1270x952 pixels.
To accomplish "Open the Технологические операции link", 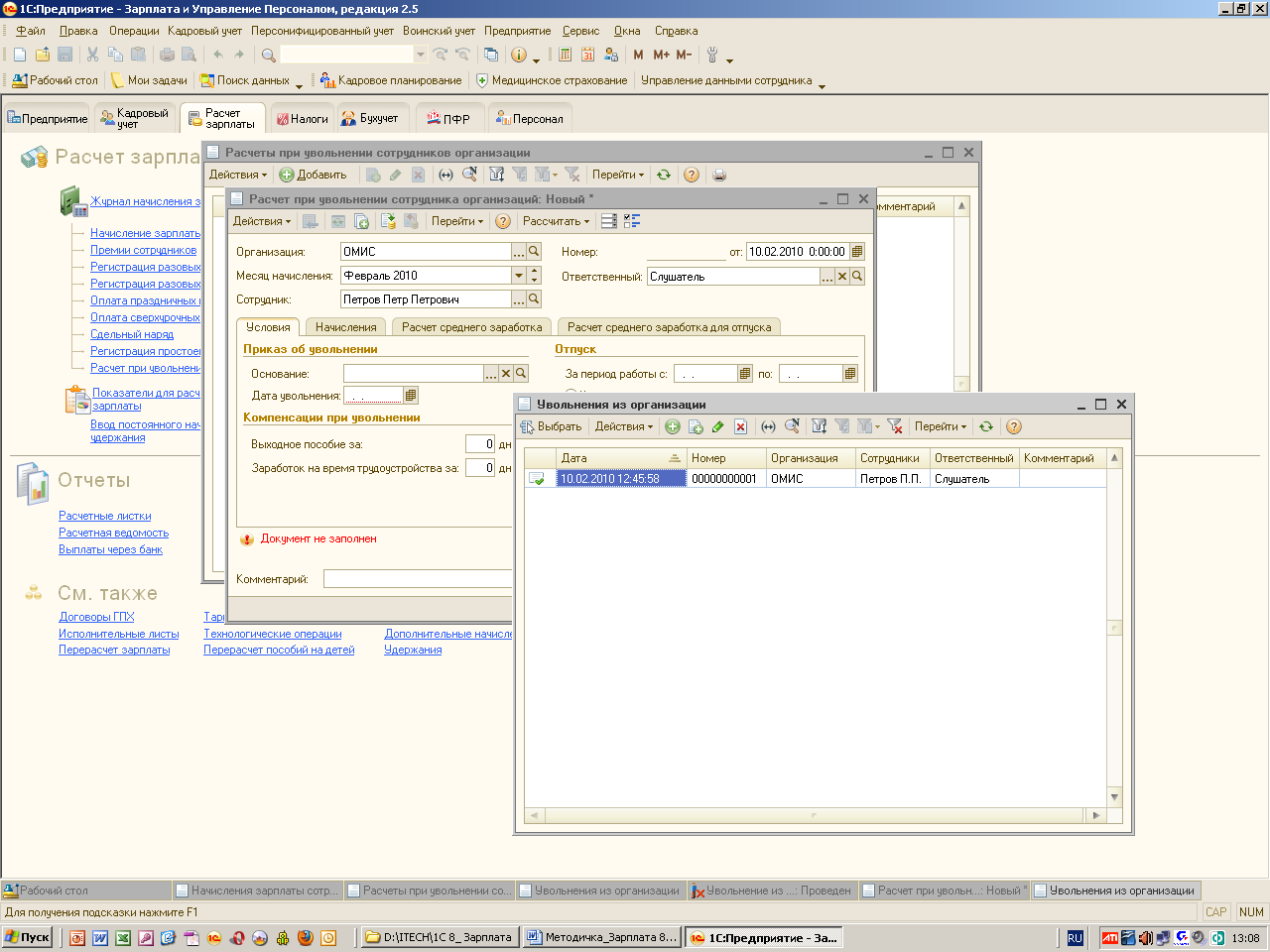I will tap(273, 634).
